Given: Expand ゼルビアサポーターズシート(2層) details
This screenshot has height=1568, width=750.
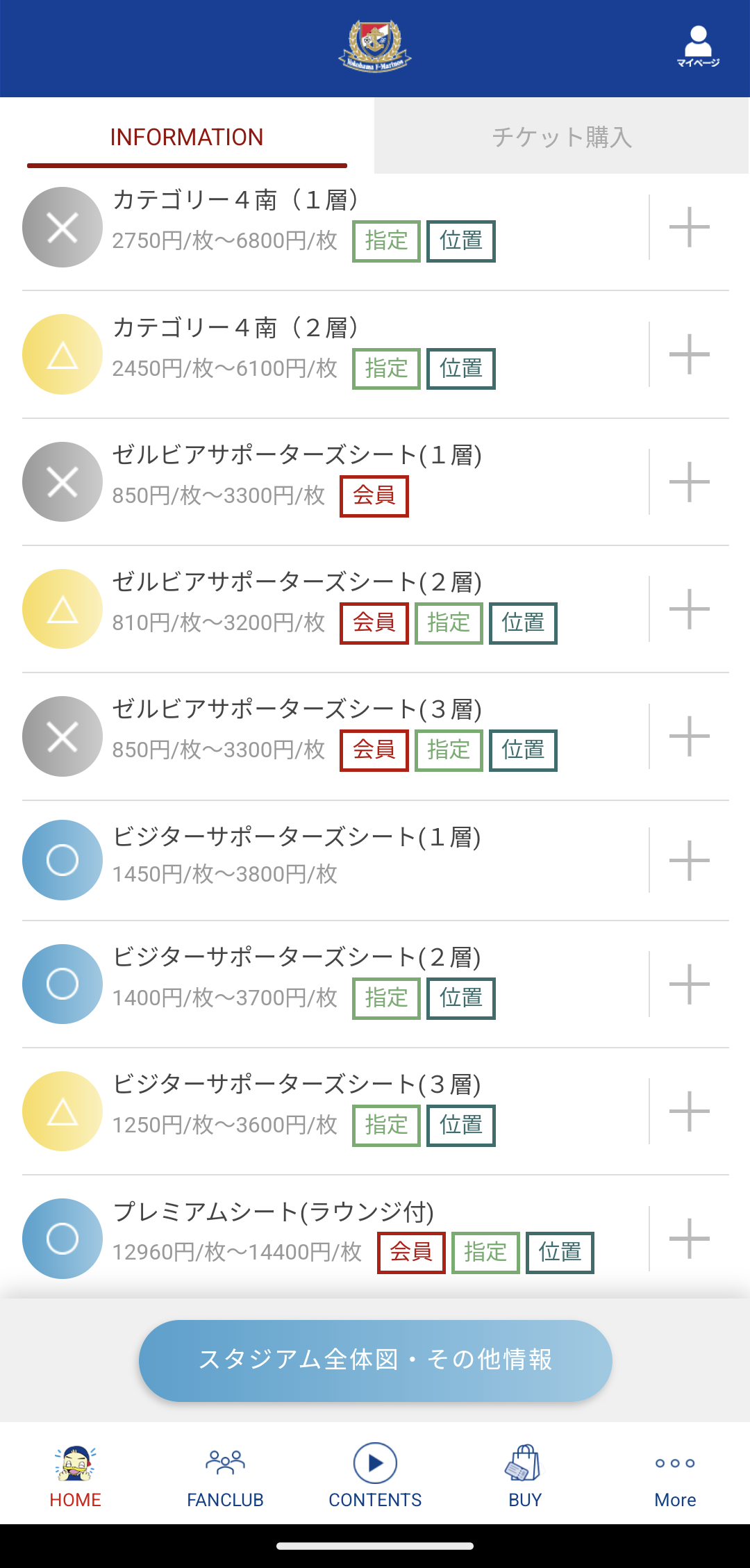Looking at the screenshot, I should click(x=689, y=609).
